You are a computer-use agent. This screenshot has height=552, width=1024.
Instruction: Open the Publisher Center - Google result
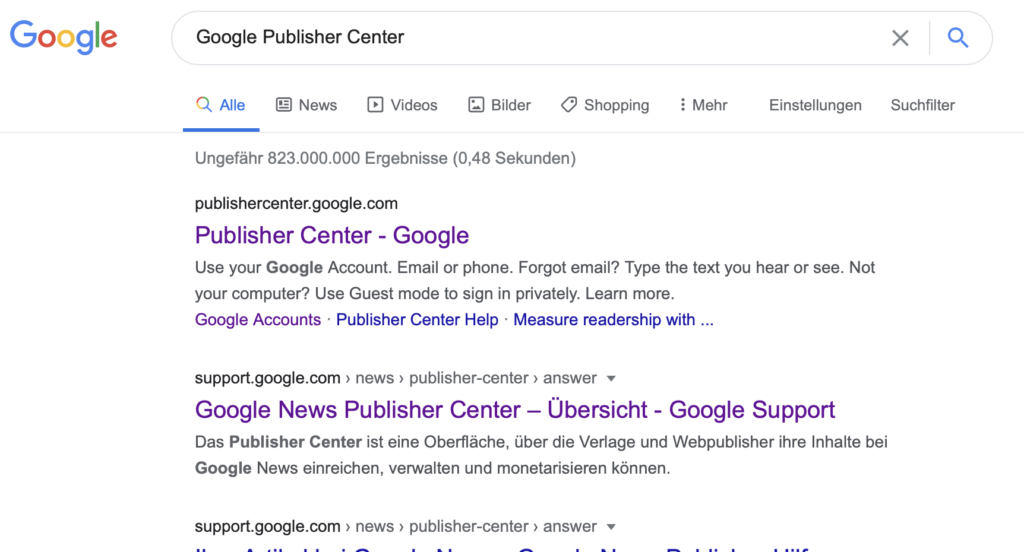(x=332, y=235)
